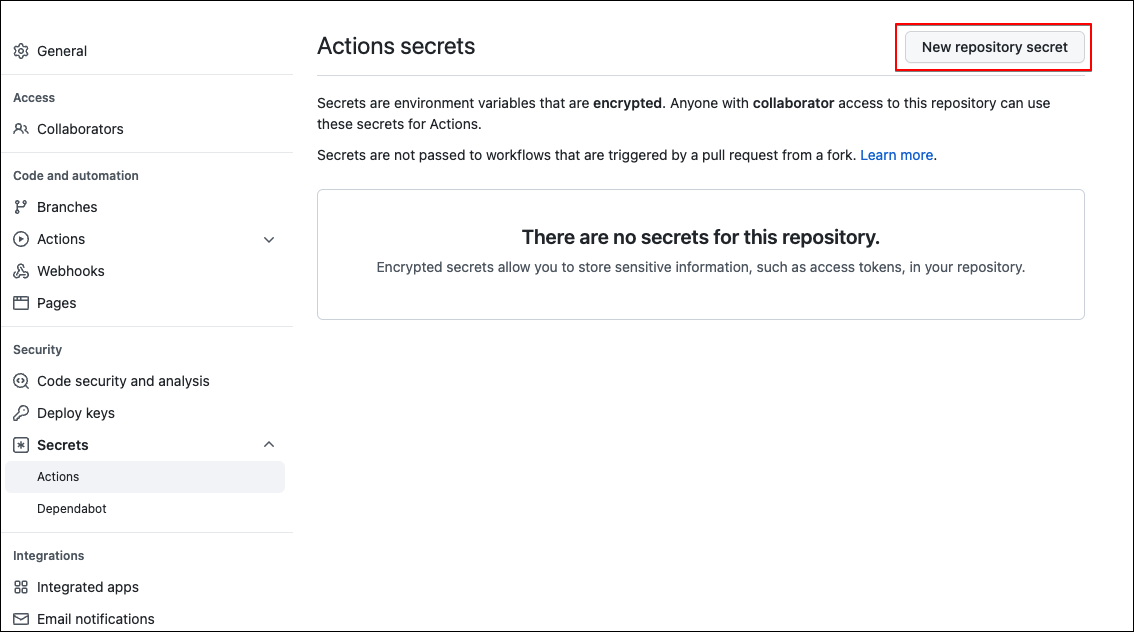Click the Email notifications envelope icon
This screenshot has height=632, width=1134.
coord(21,619)
